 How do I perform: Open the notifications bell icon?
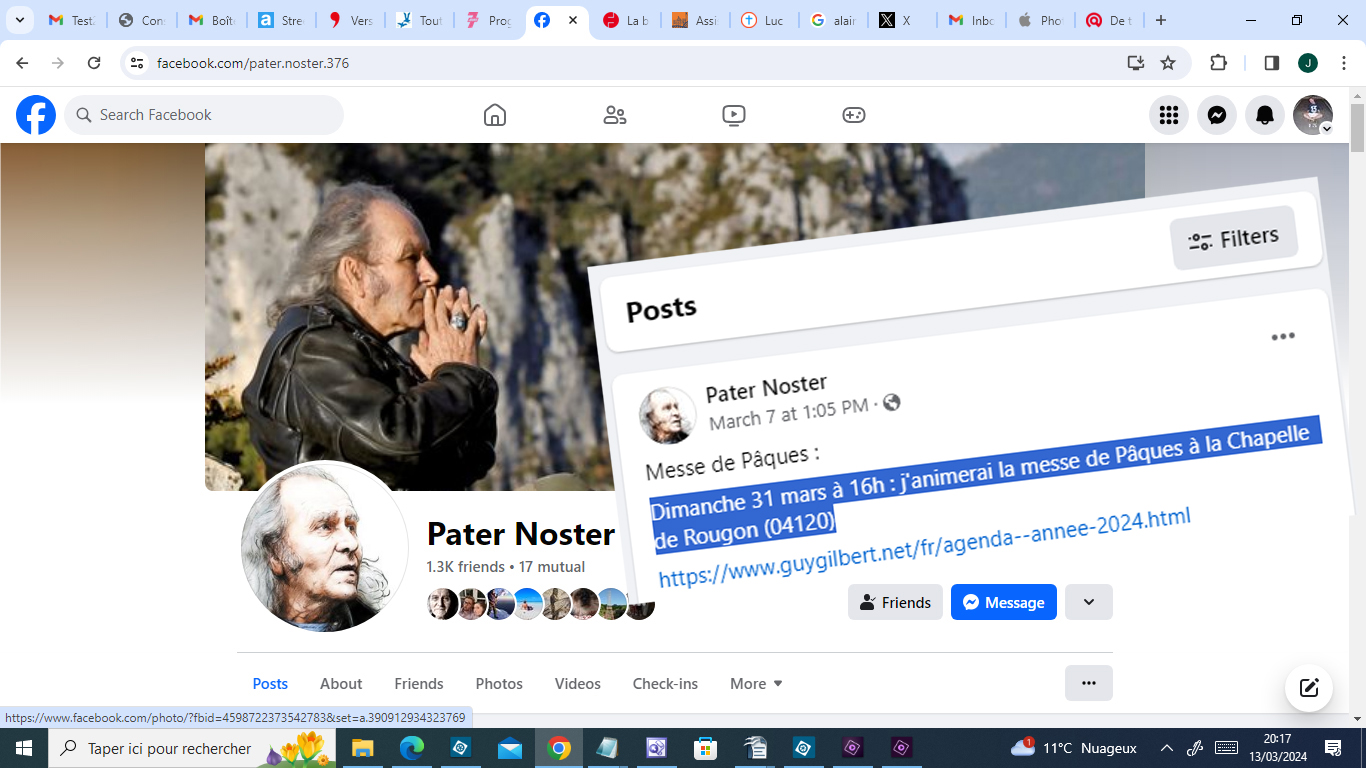click(1265, 115)
